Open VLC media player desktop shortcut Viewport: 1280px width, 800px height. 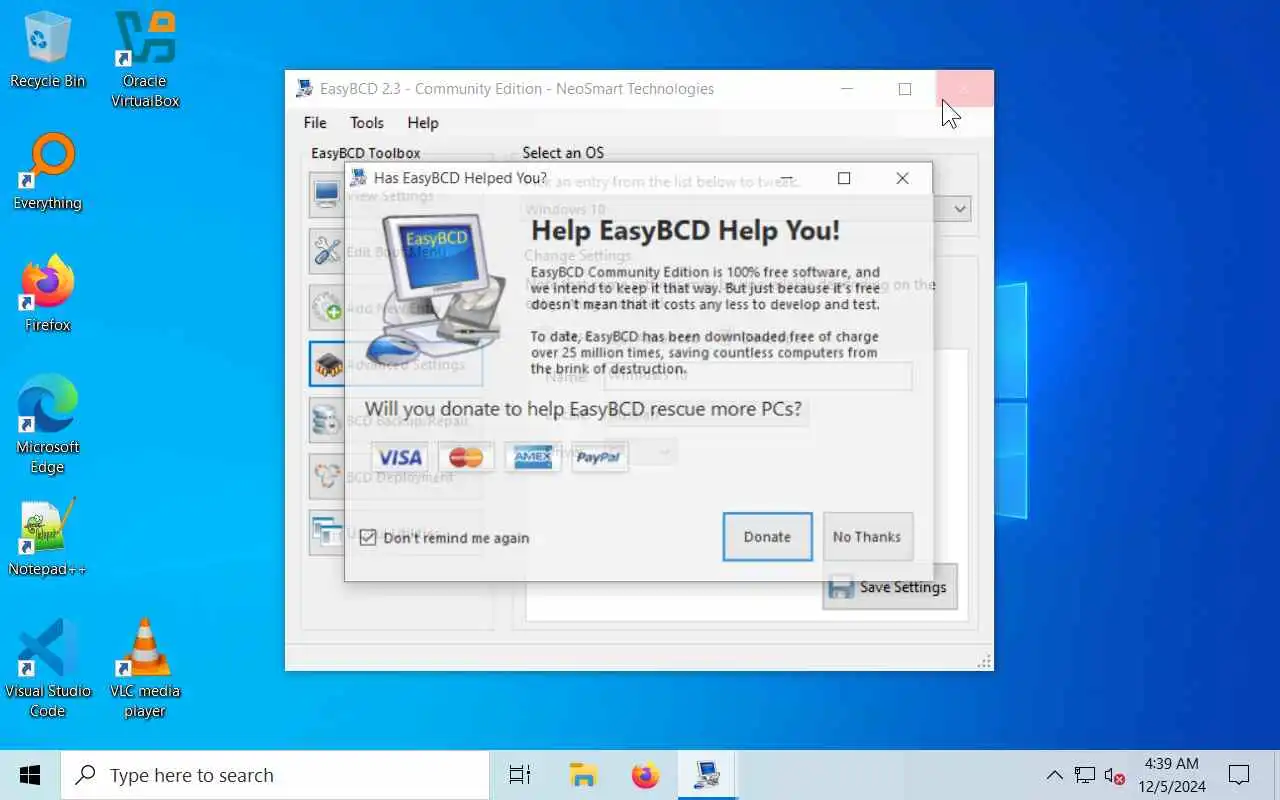point(145,668)
